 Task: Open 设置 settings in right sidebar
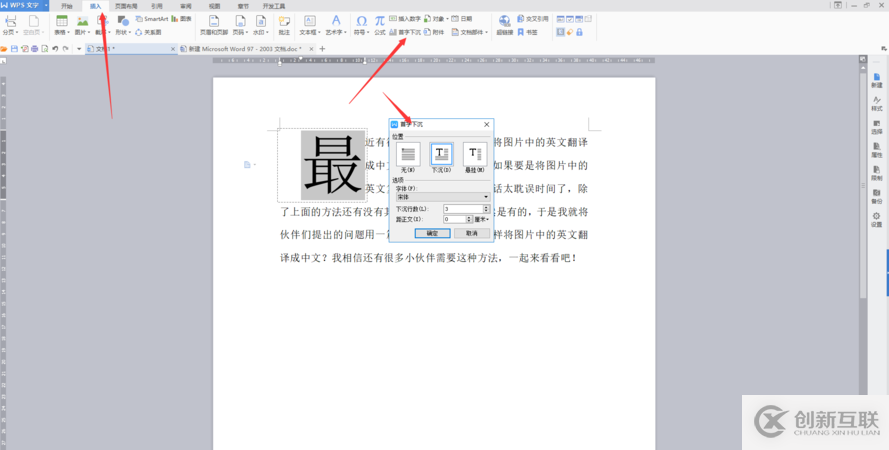877,219
